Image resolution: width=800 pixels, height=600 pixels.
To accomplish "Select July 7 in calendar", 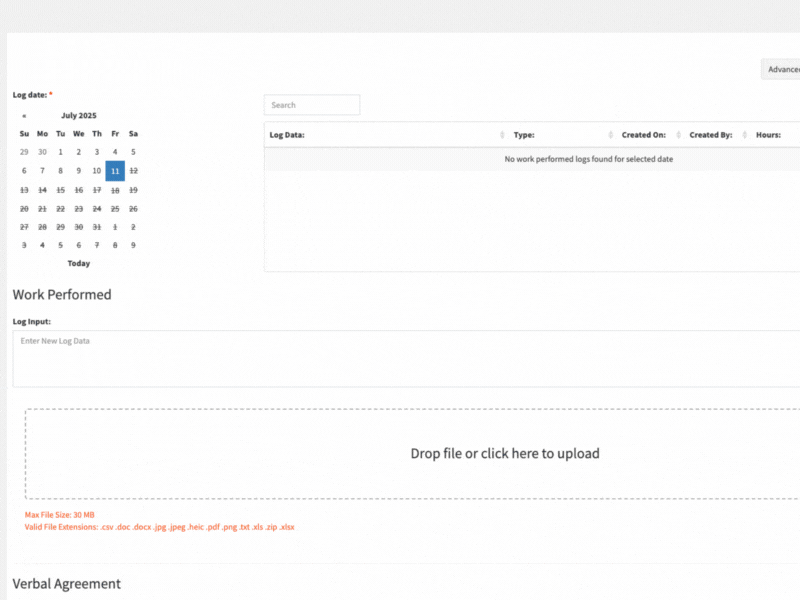I will [x=42, y=171].
